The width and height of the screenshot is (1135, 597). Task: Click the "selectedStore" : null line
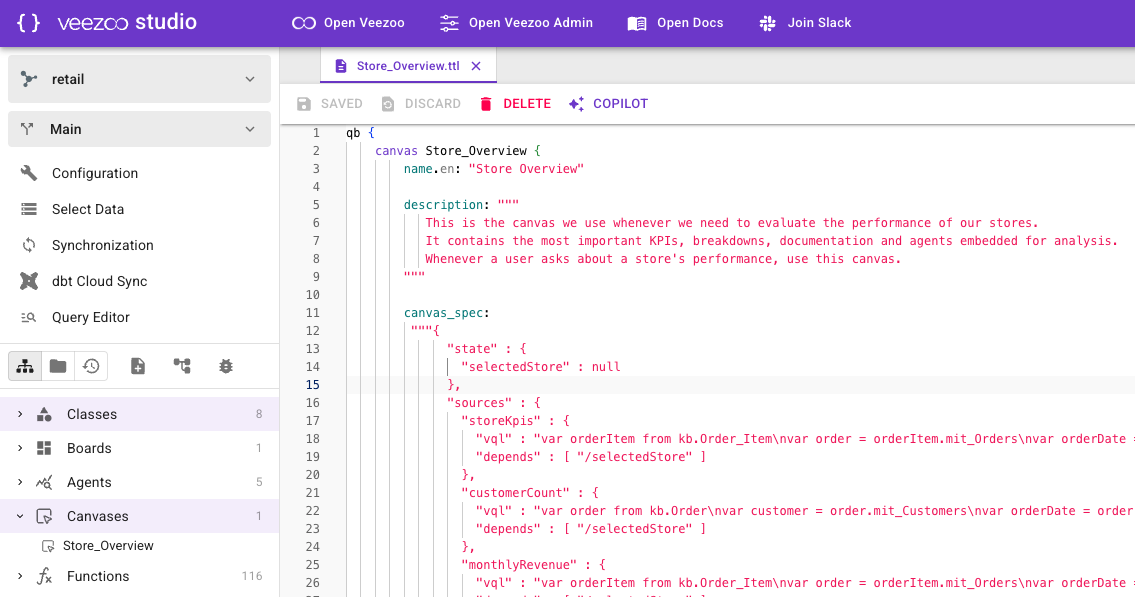(x=541, y=367)
